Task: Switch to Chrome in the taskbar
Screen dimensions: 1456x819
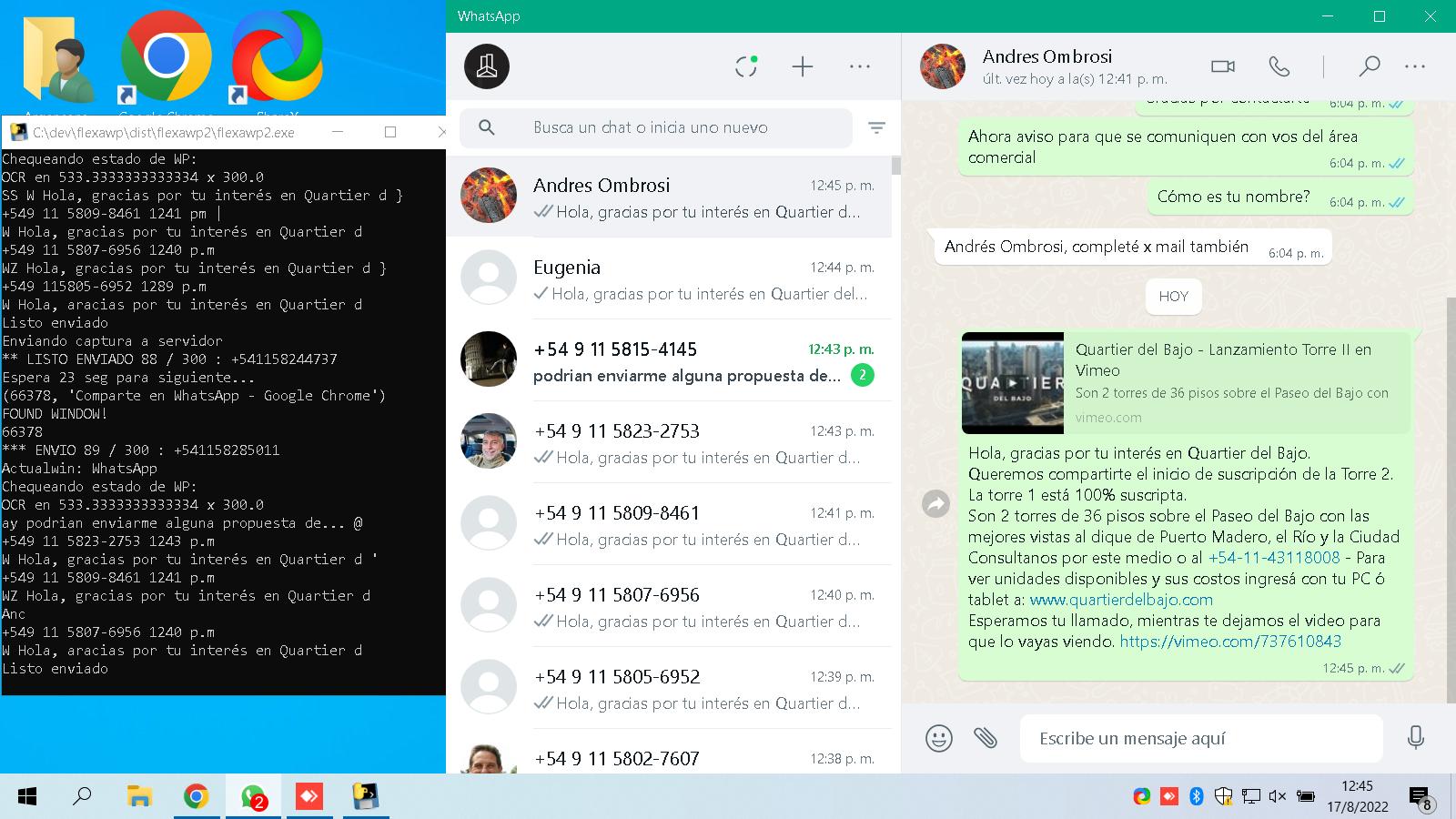Action: tap(196, 797)
